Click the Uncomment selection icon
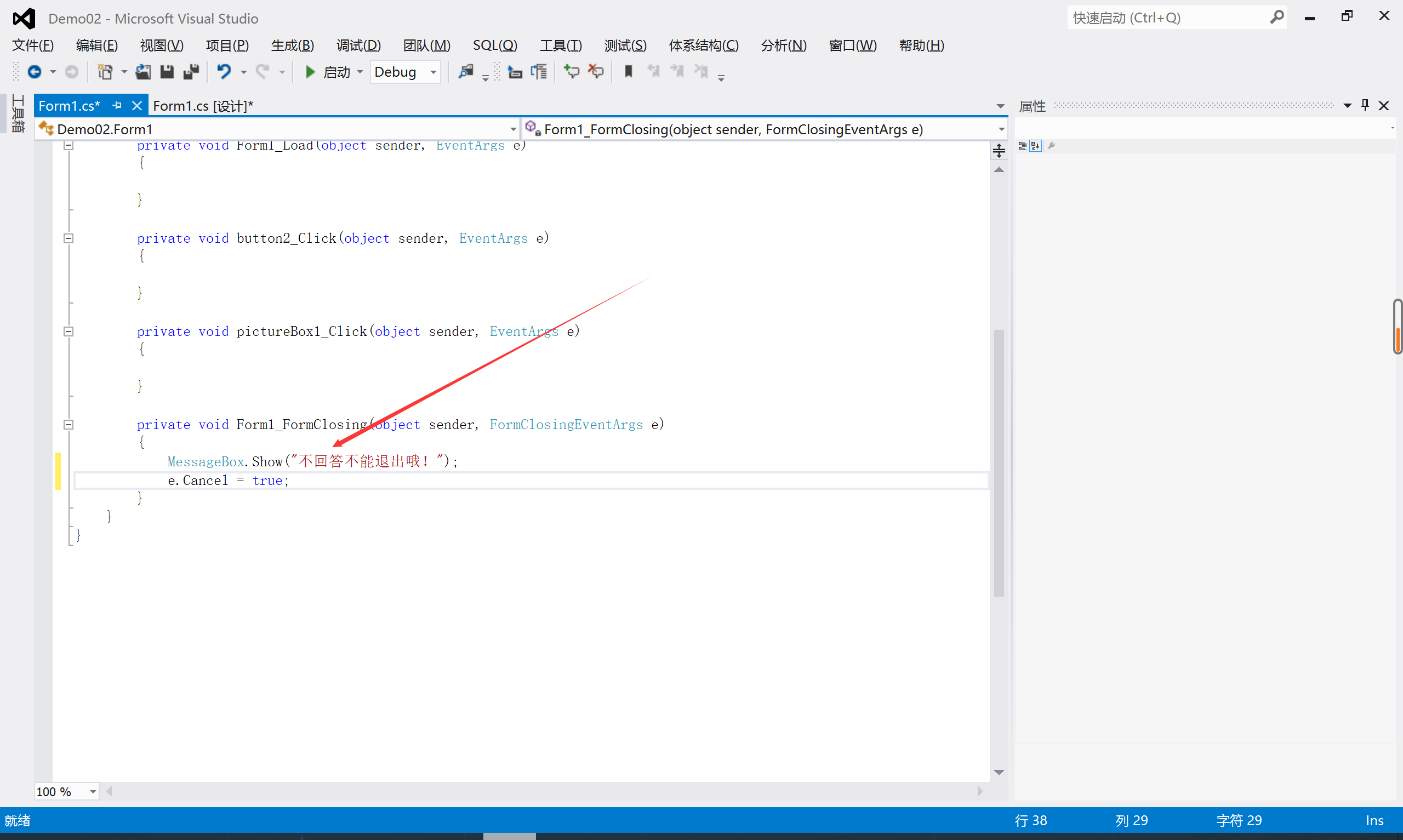 (596, 72)
